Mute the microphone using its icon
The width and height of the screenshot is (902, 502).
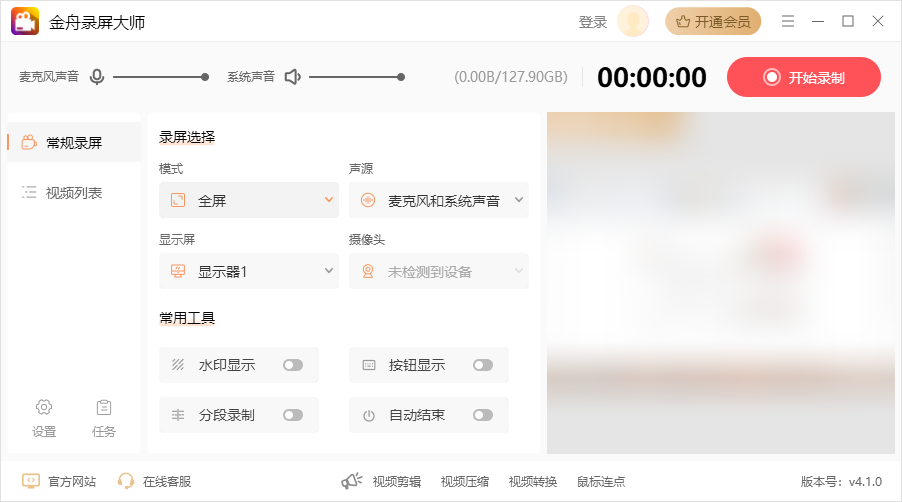pyautogui.click(x=97, y=76)
